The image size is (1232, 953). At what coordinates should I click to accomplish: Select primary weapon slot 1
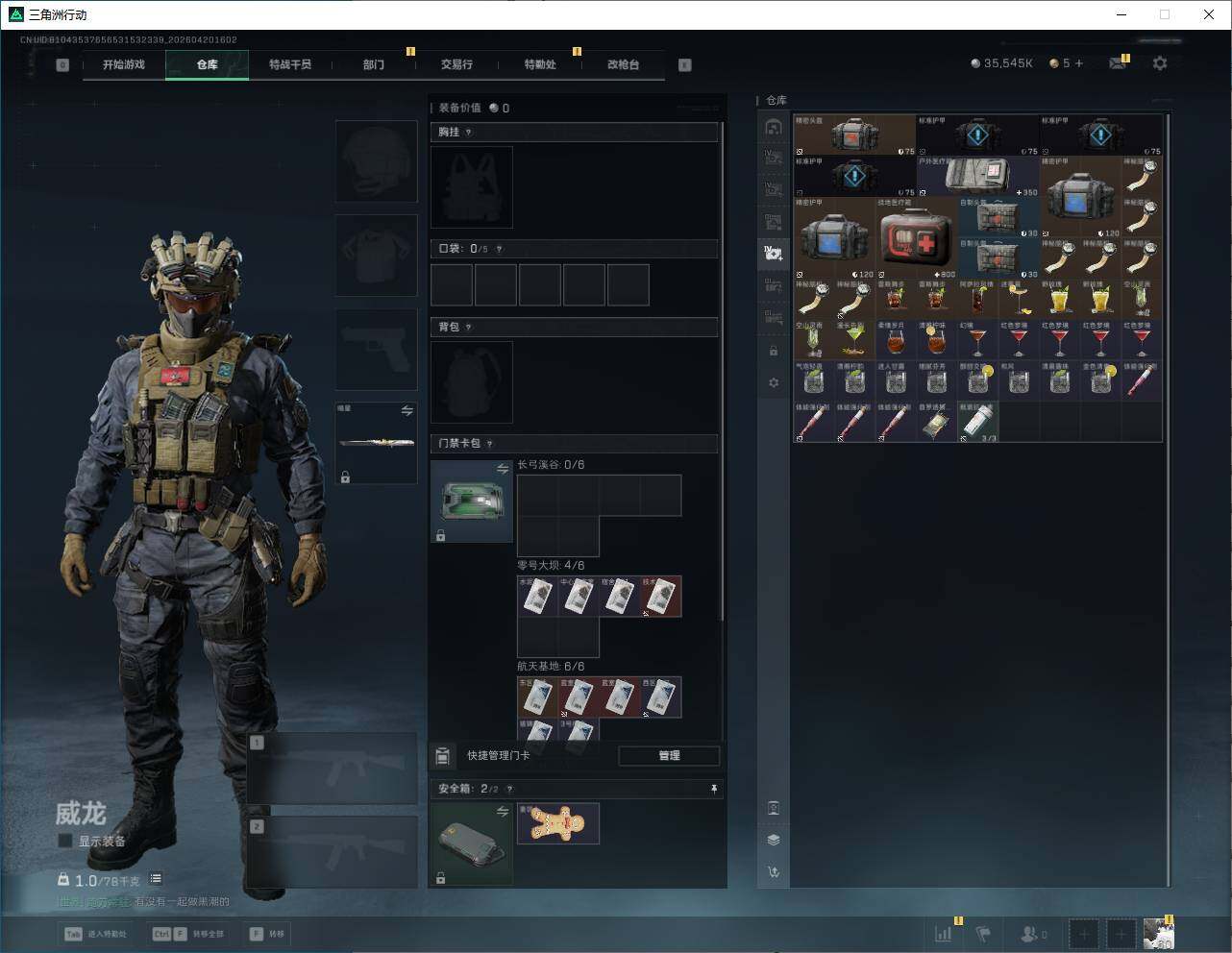click(x=333, y=769)
